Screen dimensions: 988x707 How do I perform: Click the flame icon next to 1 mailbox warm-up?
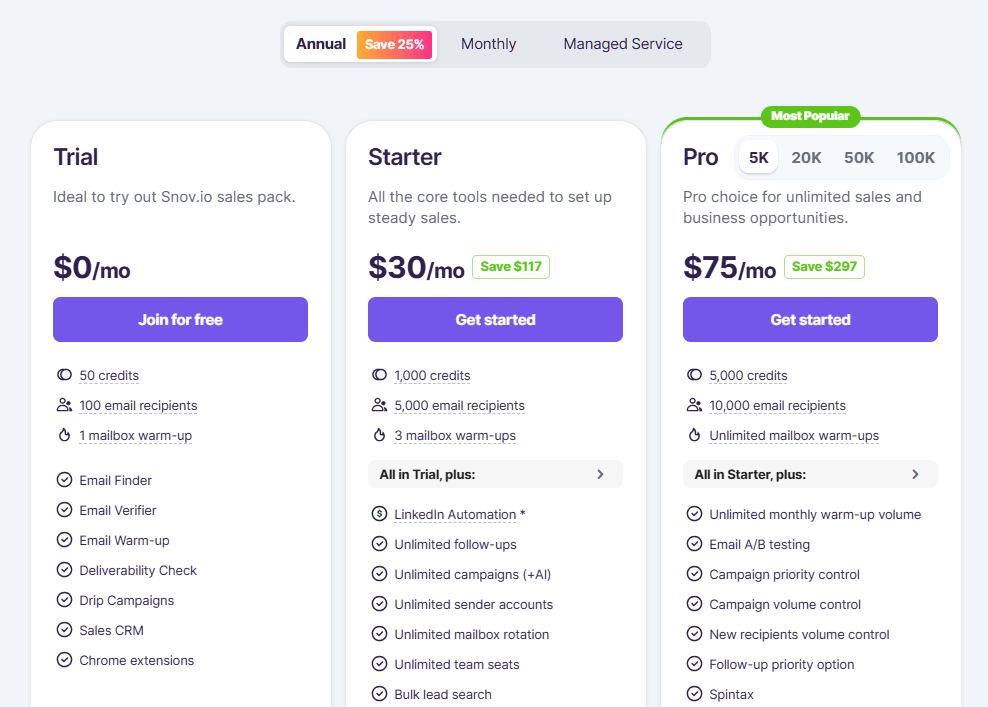[65, 435]
